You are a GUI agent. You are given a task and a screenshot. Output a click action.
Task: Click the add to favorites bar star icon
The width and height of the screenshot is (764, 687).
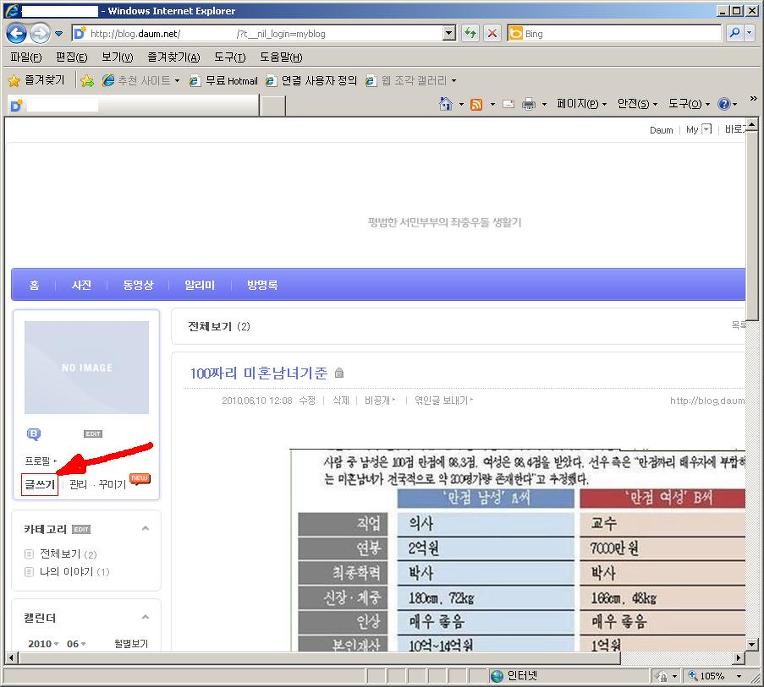coord(87,80)
